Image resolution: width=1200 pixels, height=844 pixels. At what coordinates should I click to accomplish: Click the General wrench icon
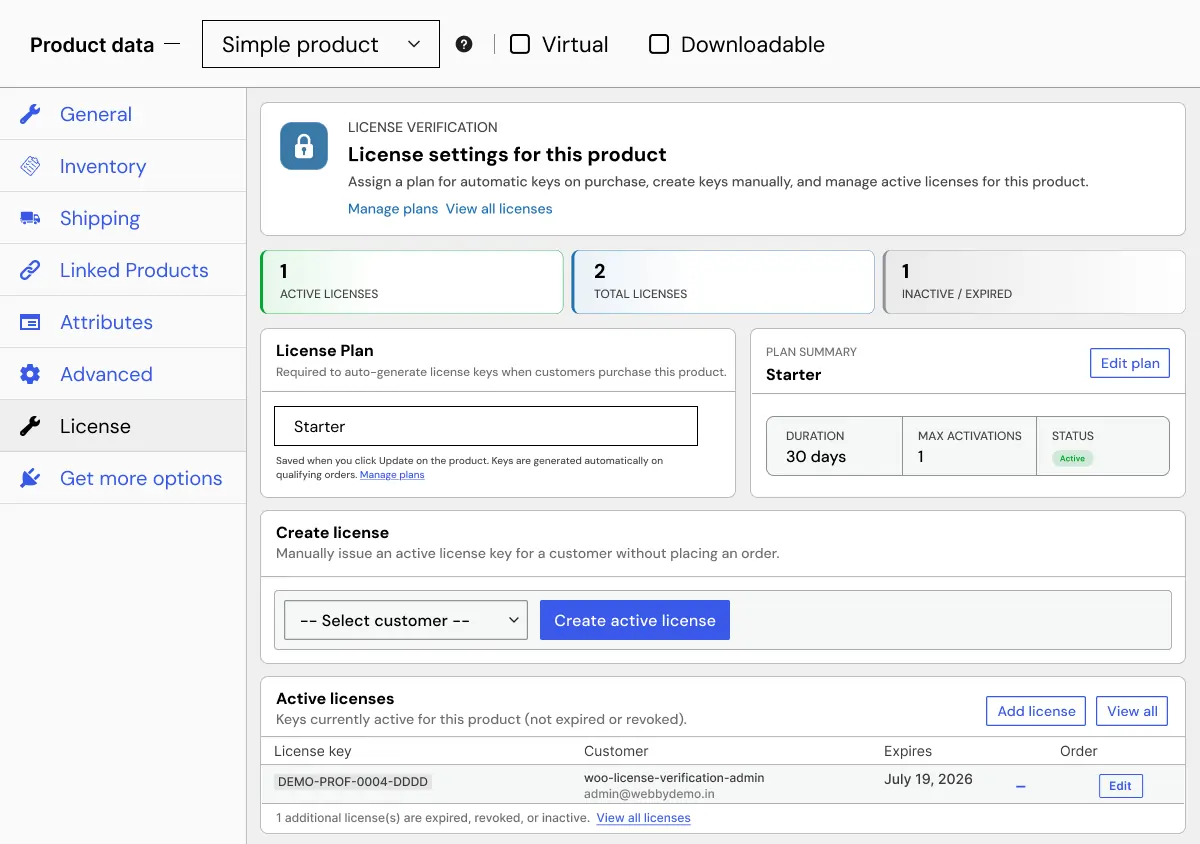[x=30, y=114]
